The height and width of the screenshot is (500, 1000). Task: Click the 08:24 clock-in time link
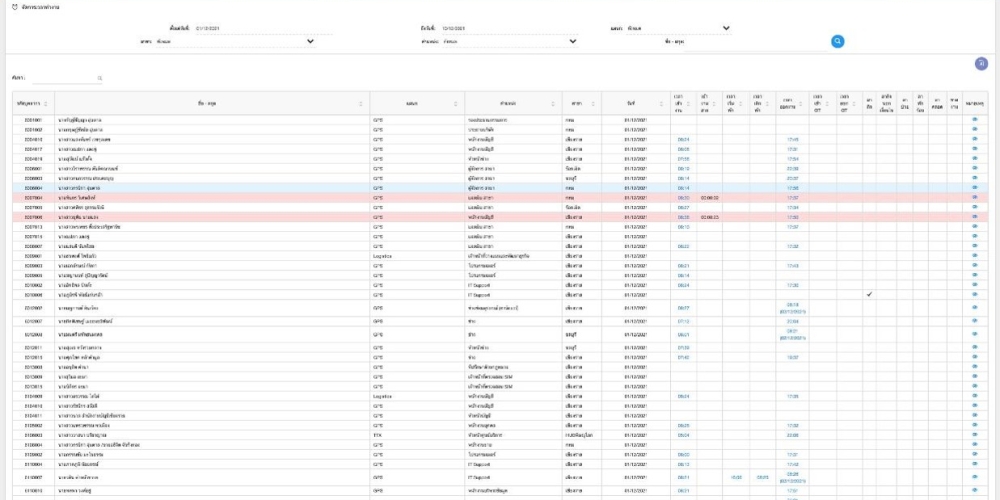click(684, 139)
